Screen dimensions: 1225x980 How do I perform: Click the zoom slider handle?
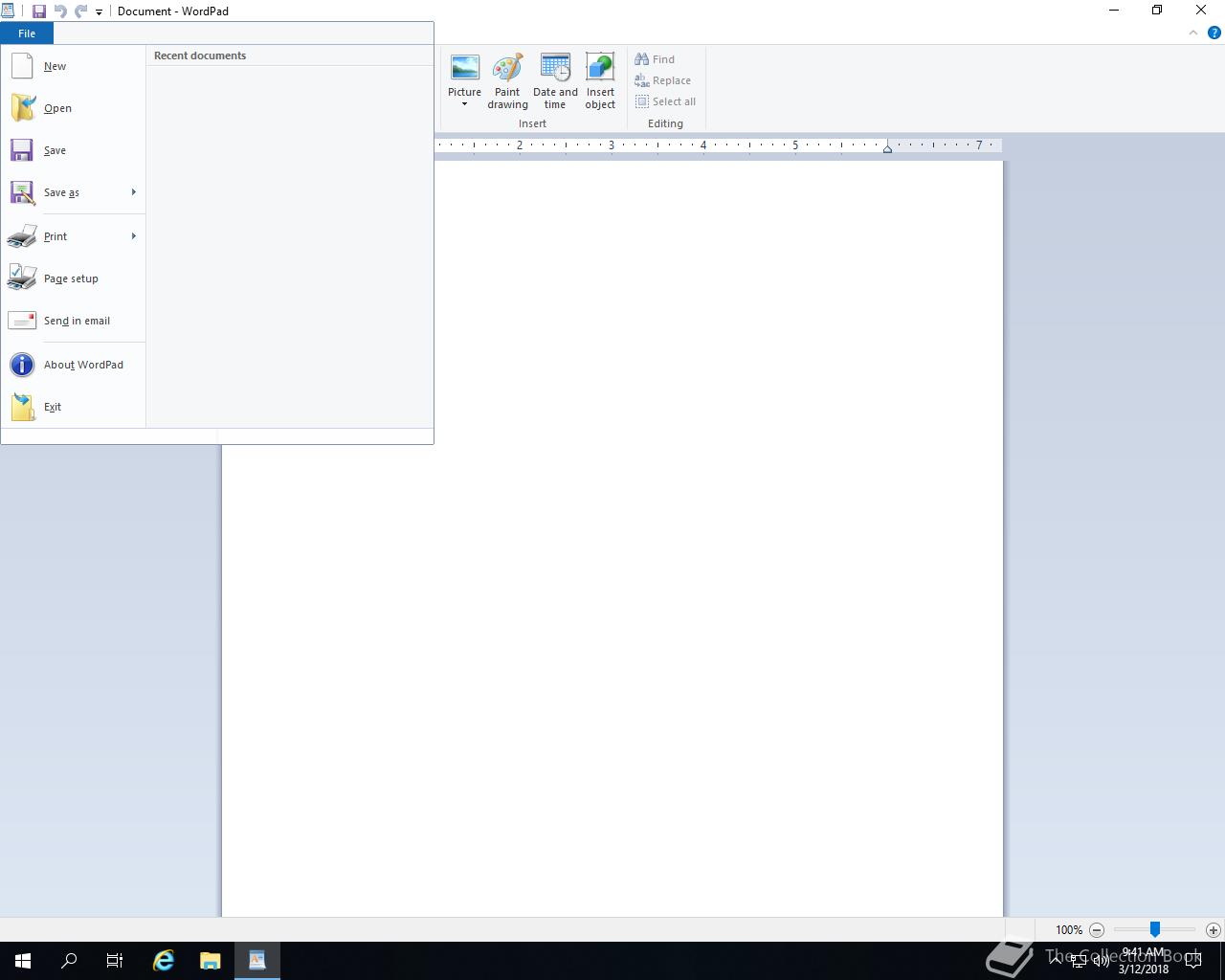(x=1155, y=929)
